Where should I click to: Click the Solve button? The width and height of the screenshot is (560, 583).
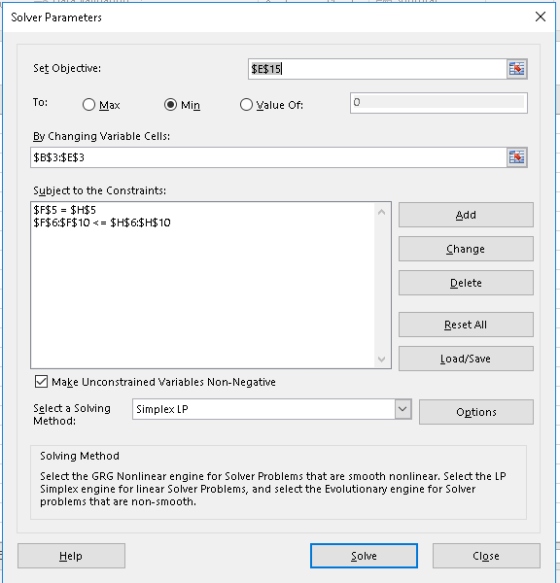364,556
